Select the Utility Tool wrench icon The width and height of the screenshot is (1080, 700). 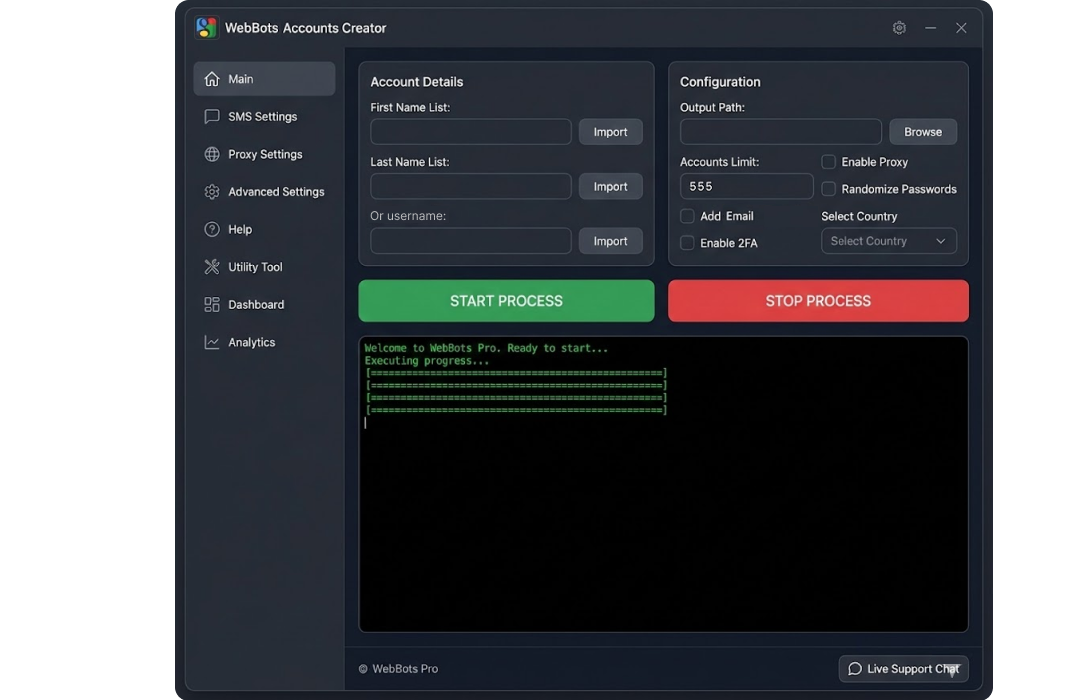click(211, 266)
